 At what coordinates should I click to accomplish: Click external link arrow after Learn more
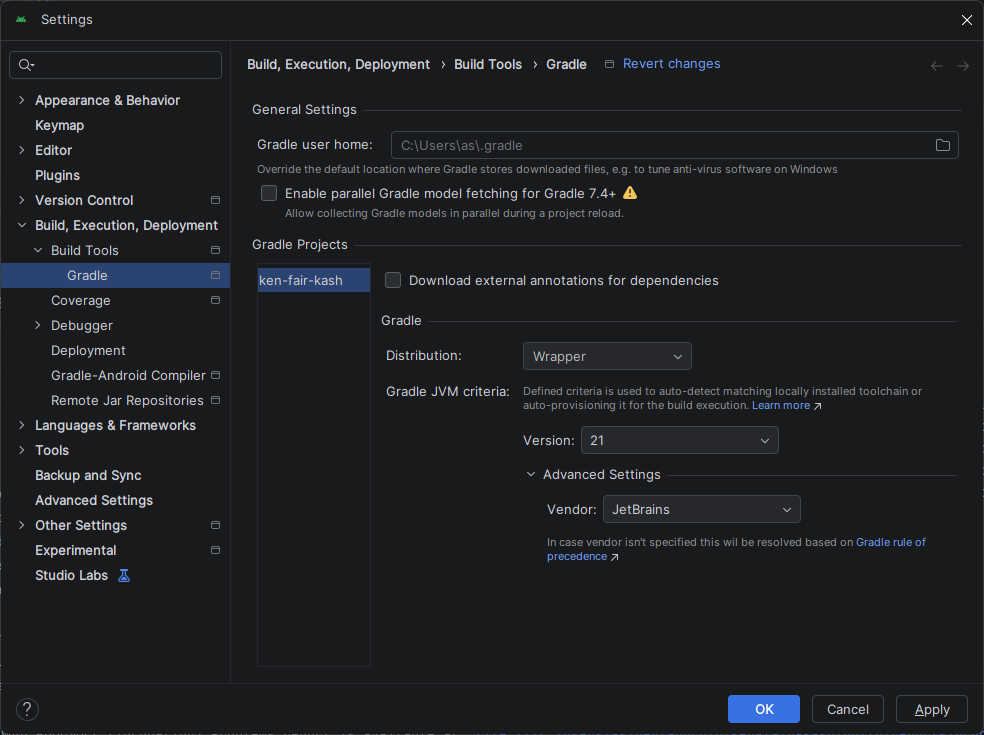pos(817,406)
